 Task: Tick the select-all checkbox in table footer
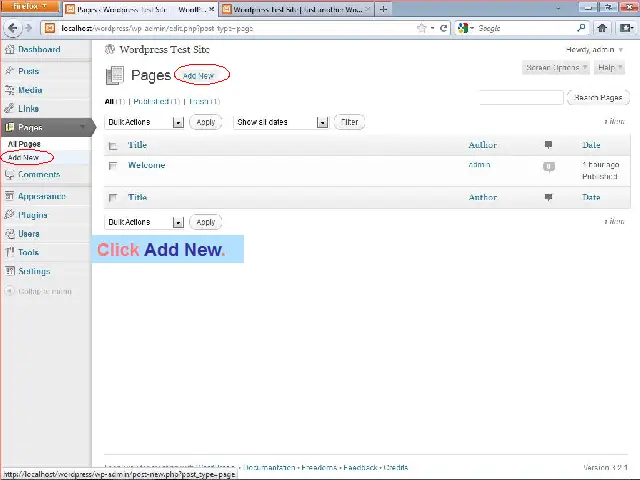(x=113, y=198)
